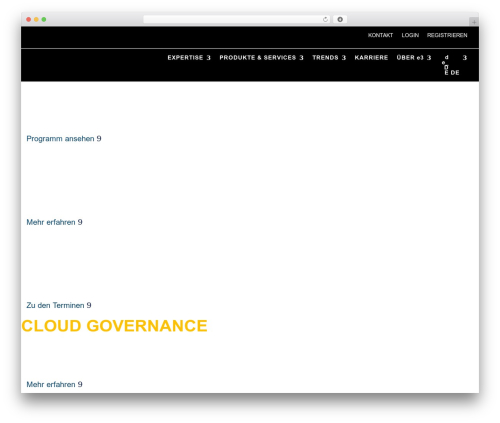Expand the TRENDS menu

coord(329,58)
